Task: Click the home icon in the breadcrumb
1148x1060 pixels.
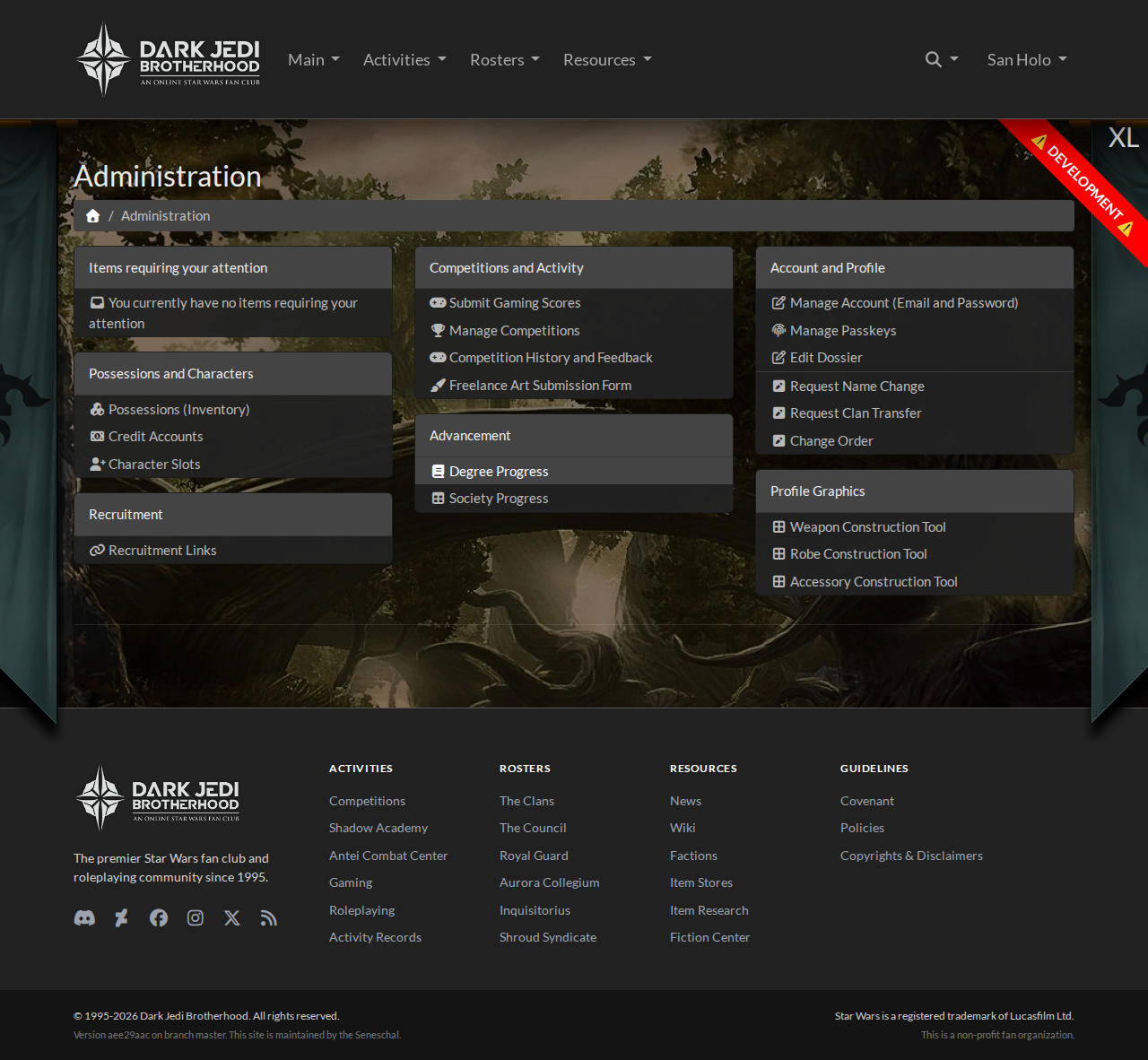Action: coord(92,216)
